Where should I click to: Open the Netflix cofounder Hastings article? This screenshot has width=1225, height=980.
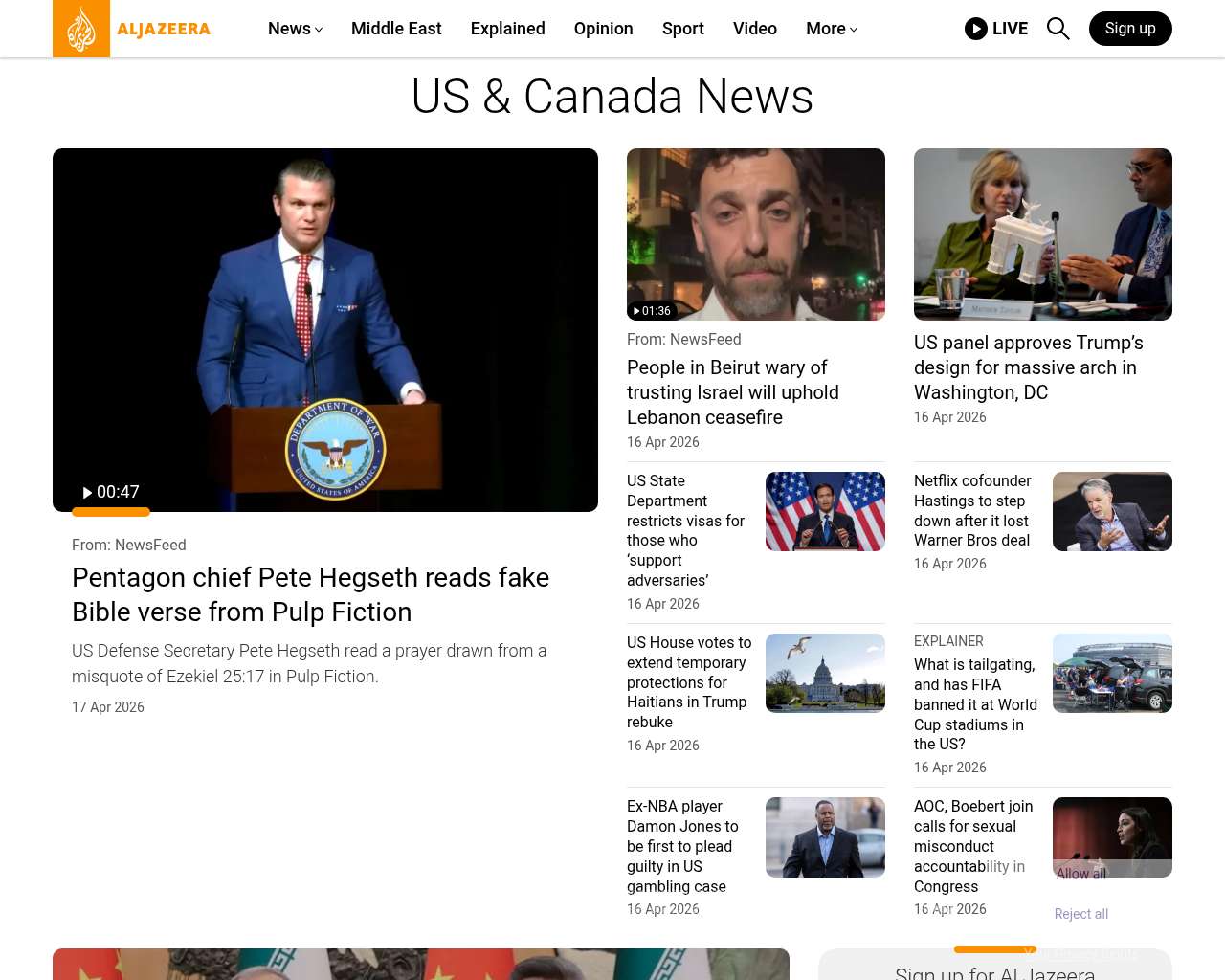[972, 510]
